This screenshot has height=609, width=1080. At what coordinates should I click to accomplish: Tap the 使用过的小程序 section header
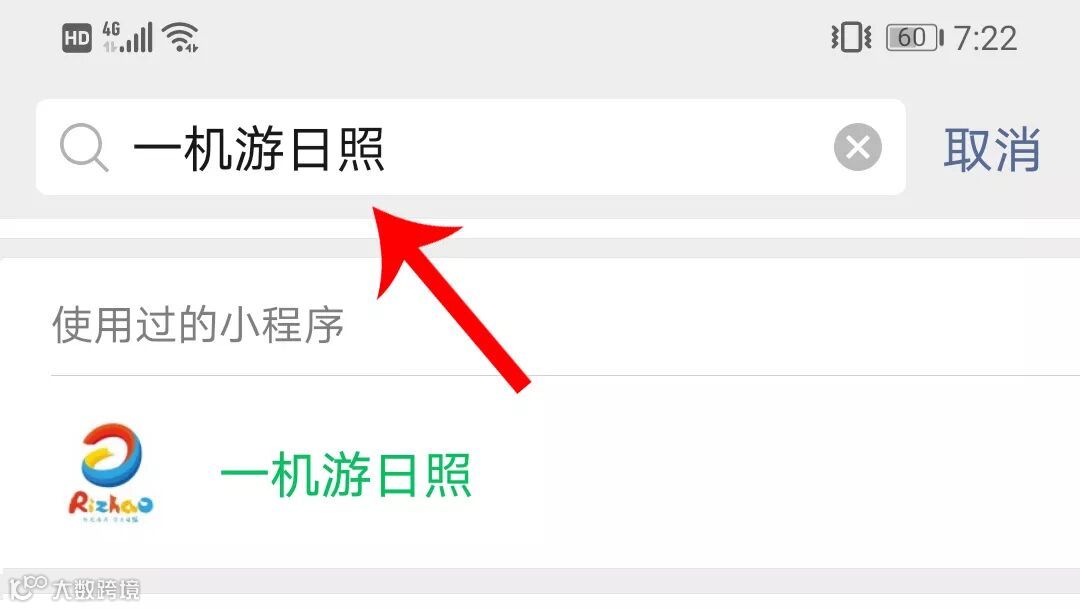click(x=198, y=324)
